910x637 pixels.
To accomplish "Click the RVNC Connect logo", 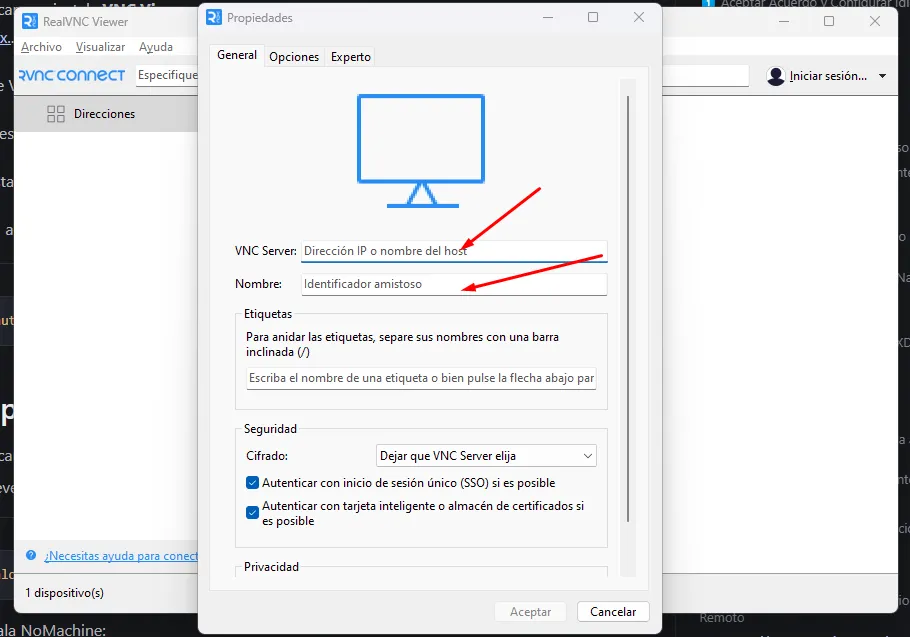I will pos(72,75).
